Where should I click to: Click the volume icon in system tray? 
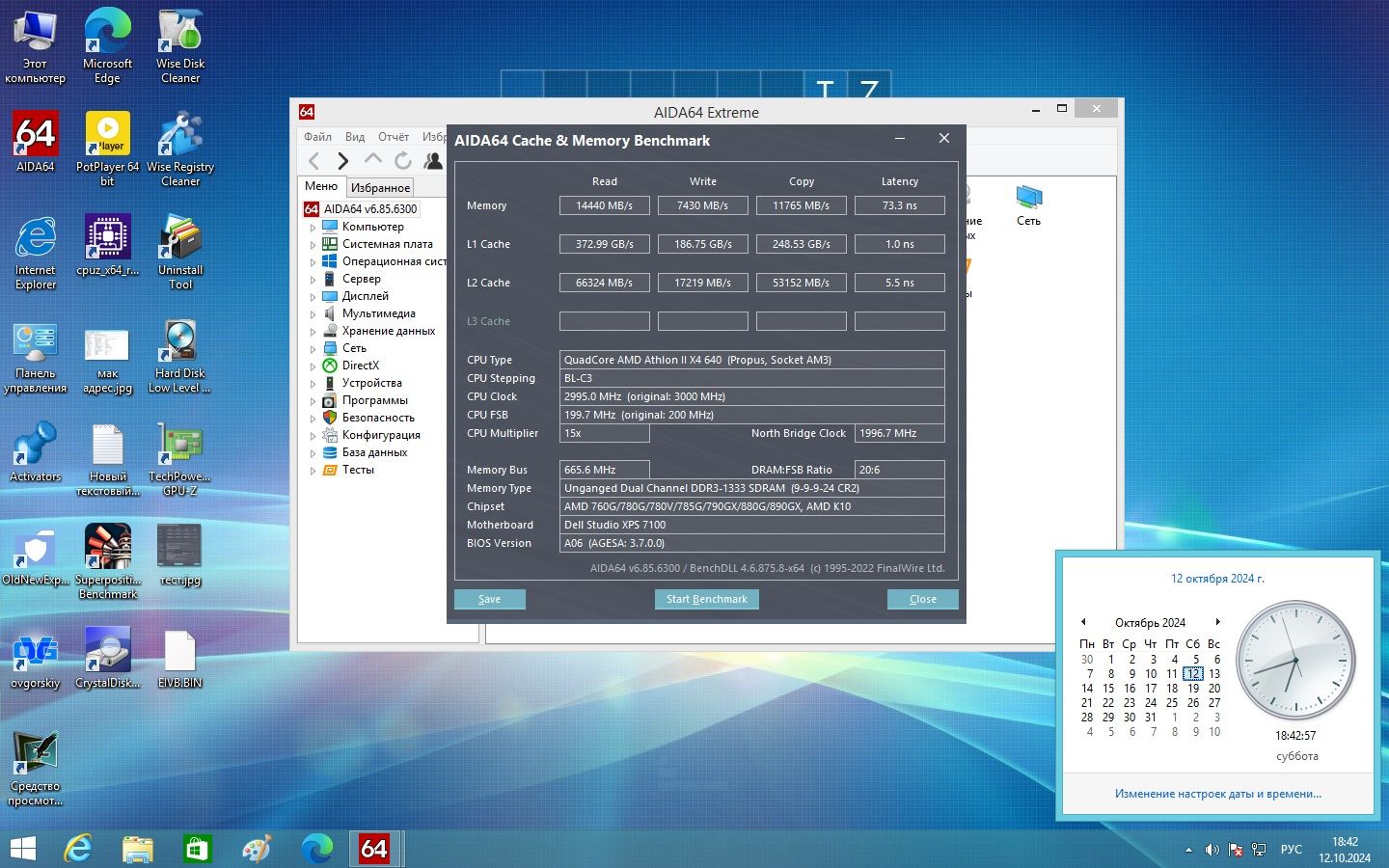(x=1212, y=850)
